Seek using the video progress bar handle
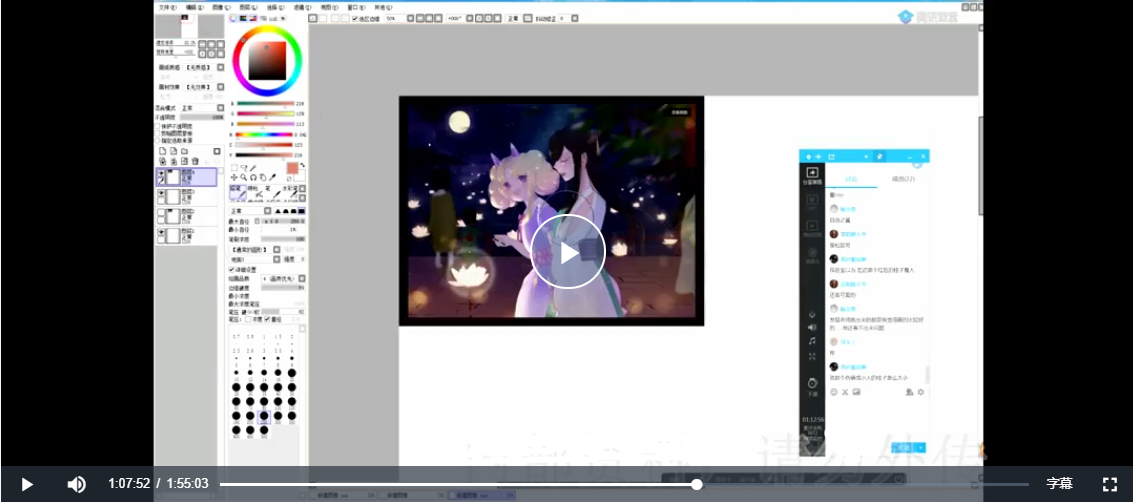The height and width of the screenshot is (502, 1133). [697, 484]
